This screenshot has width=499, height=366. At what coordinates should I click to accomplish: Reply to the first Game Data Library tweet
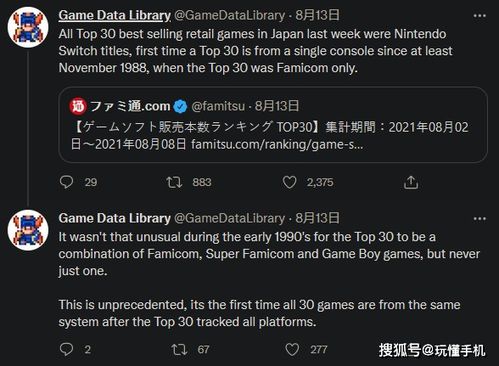66,182
